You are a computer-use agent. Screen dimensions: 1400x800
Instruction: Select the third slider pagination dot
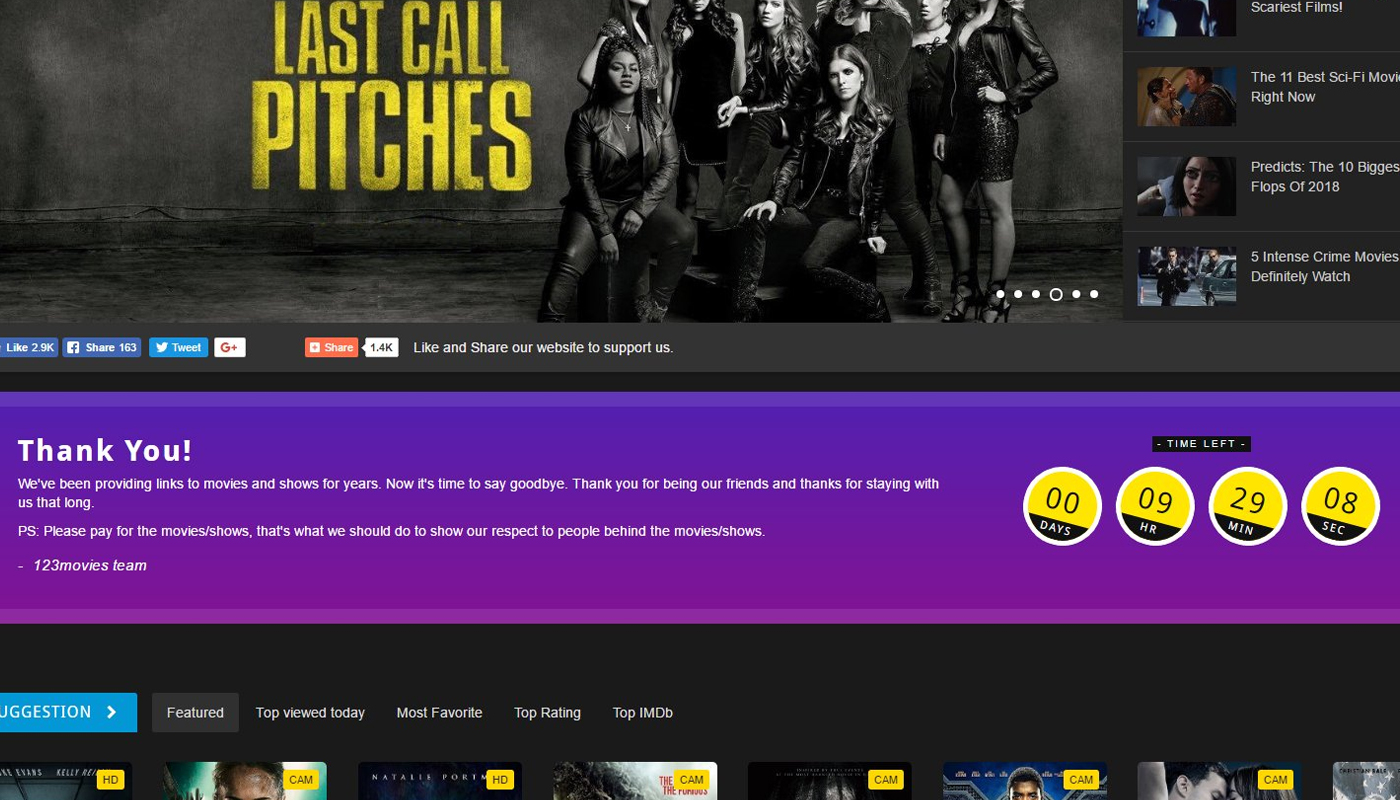click(1036, 294)
